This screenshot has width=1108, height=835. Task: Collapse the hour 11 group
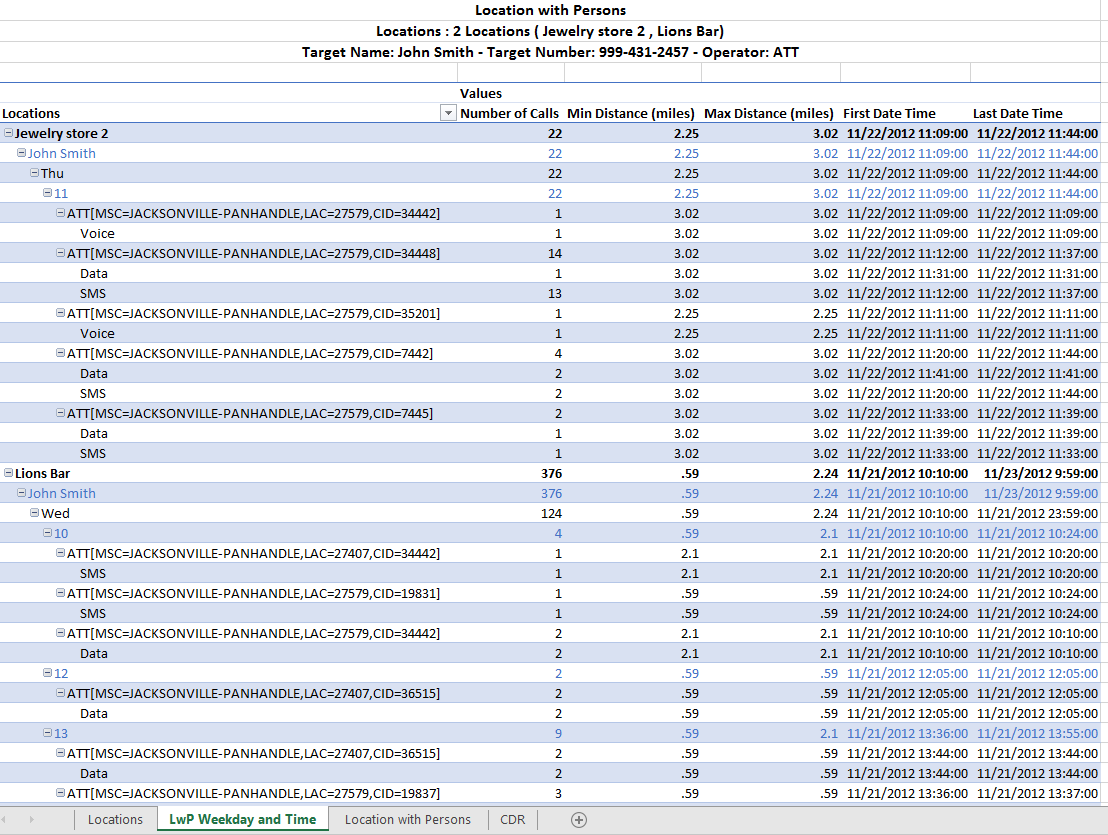(47, 193)
